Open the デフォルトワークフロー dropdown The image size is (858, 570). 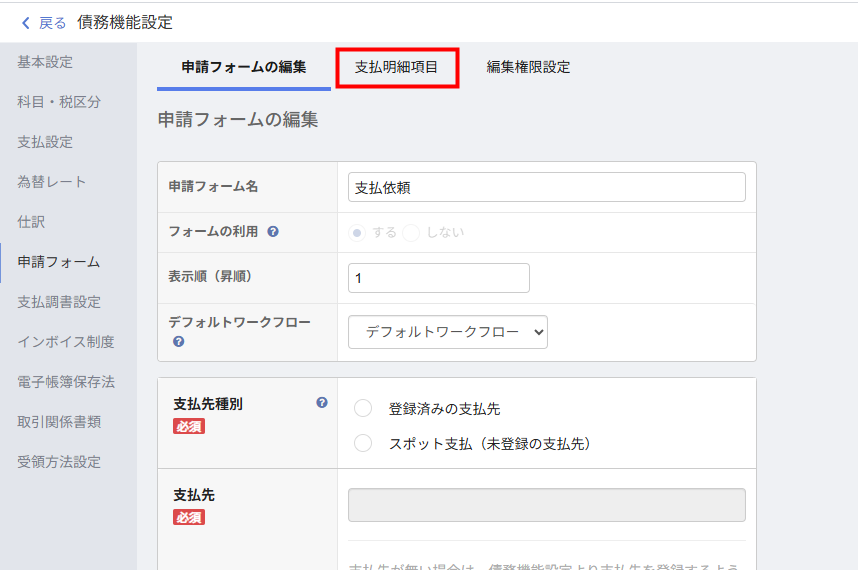point(447,332)
